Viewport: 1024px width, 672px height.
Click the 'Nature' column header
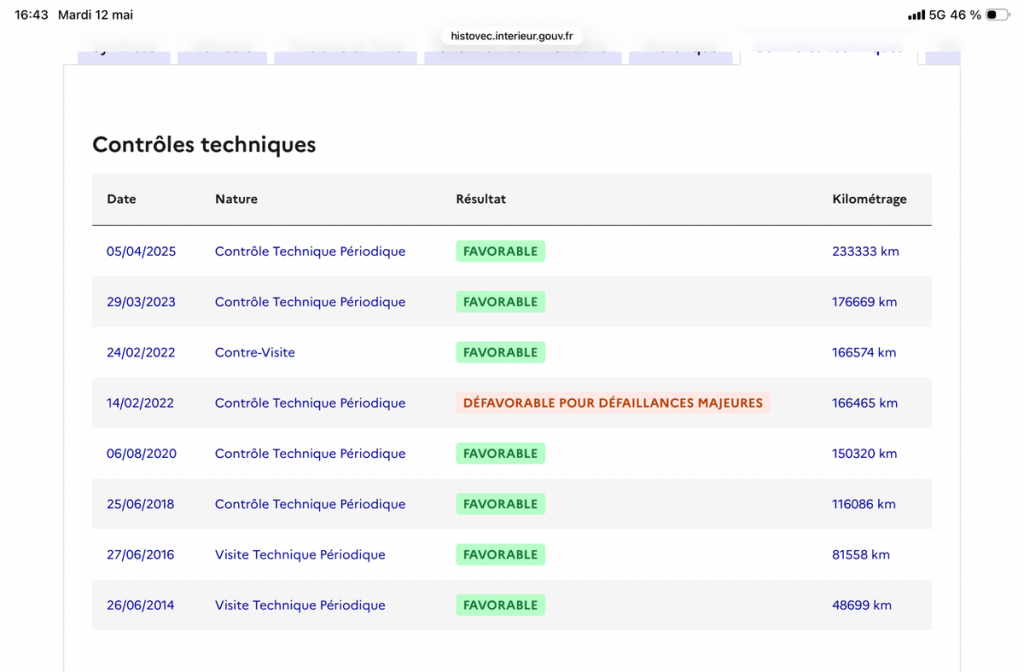tap(236, 199)
